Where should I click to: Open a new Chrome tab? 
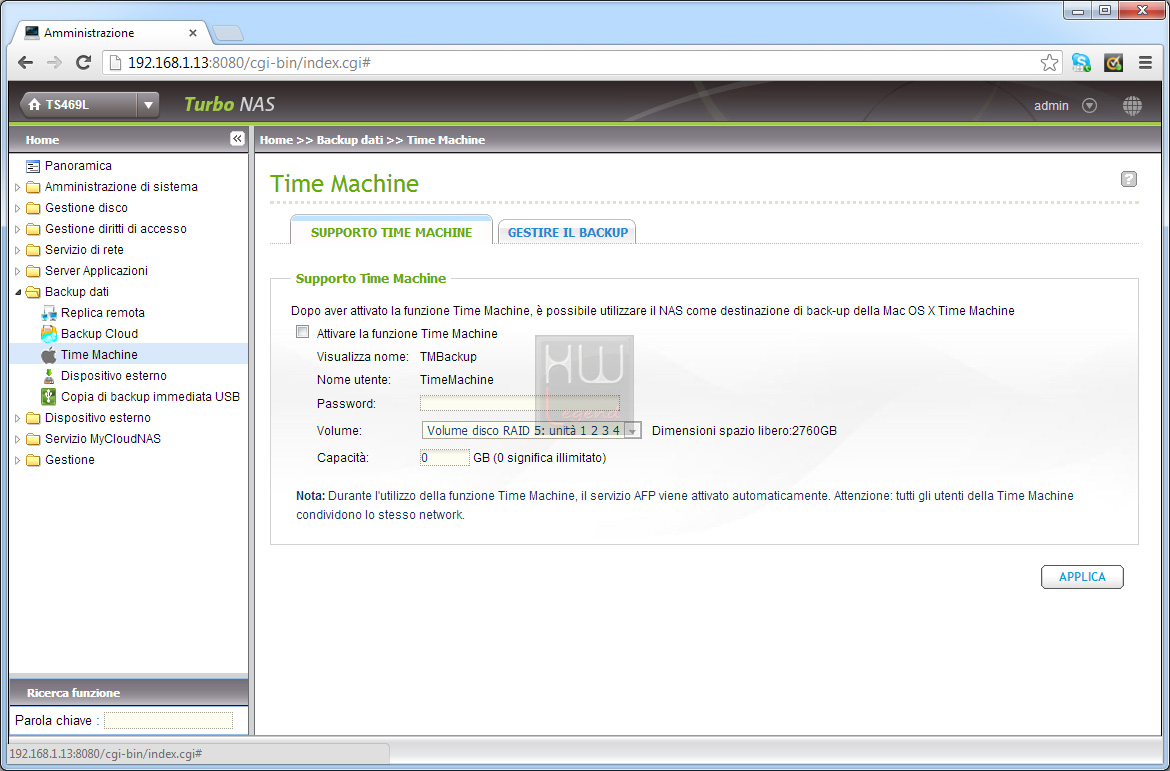point(228,34)
